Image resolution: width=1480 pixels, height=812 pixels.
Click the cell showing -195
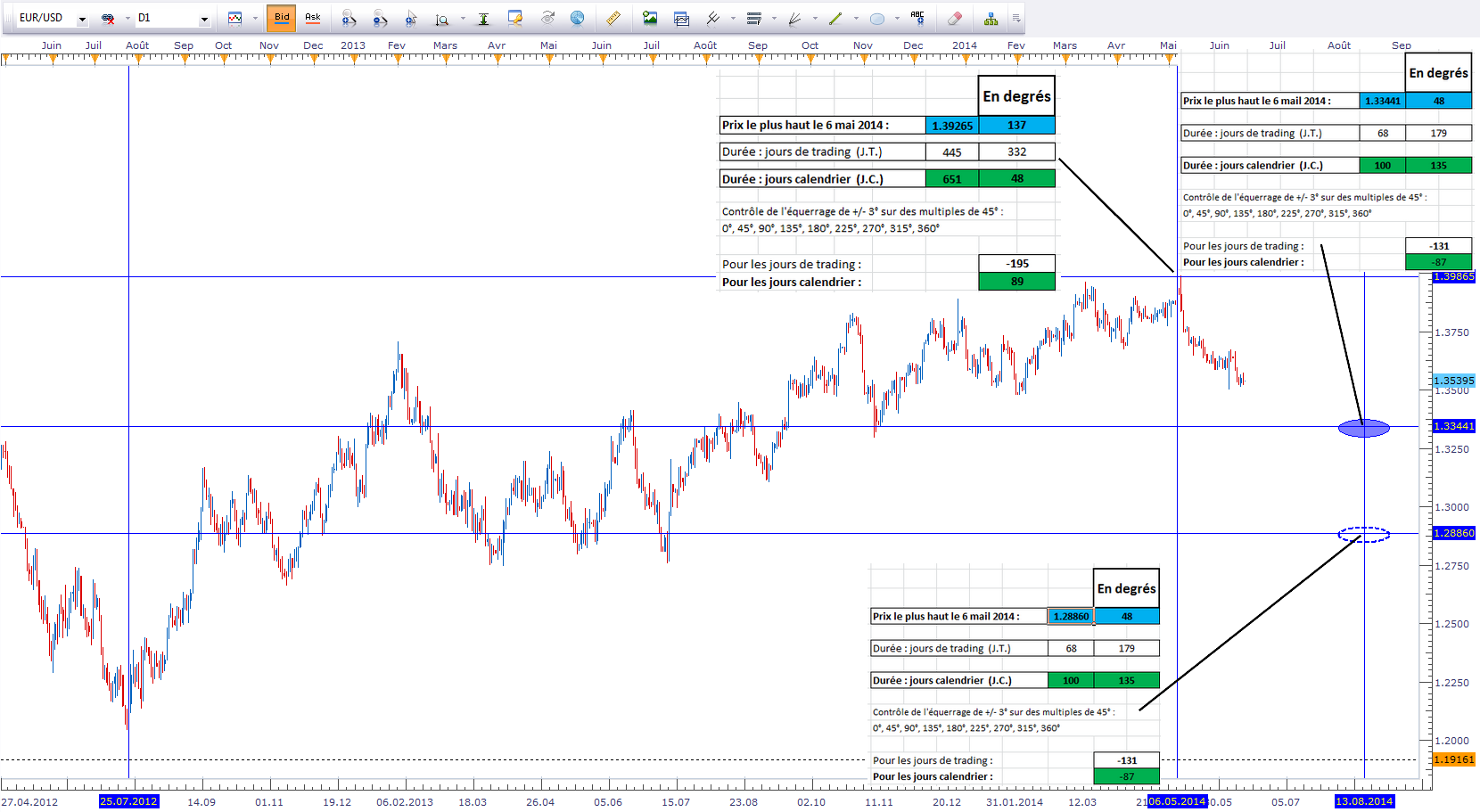1017,264
